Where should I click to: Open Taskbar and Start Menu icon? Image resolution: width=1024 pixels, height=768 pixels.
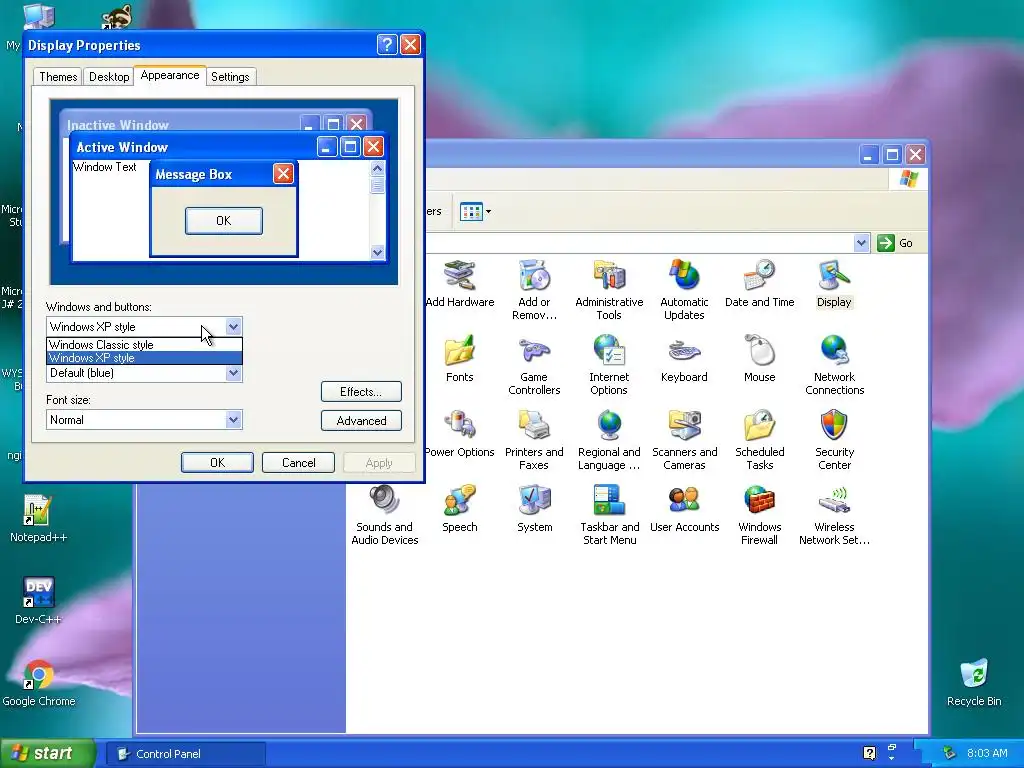coord(609,515)
